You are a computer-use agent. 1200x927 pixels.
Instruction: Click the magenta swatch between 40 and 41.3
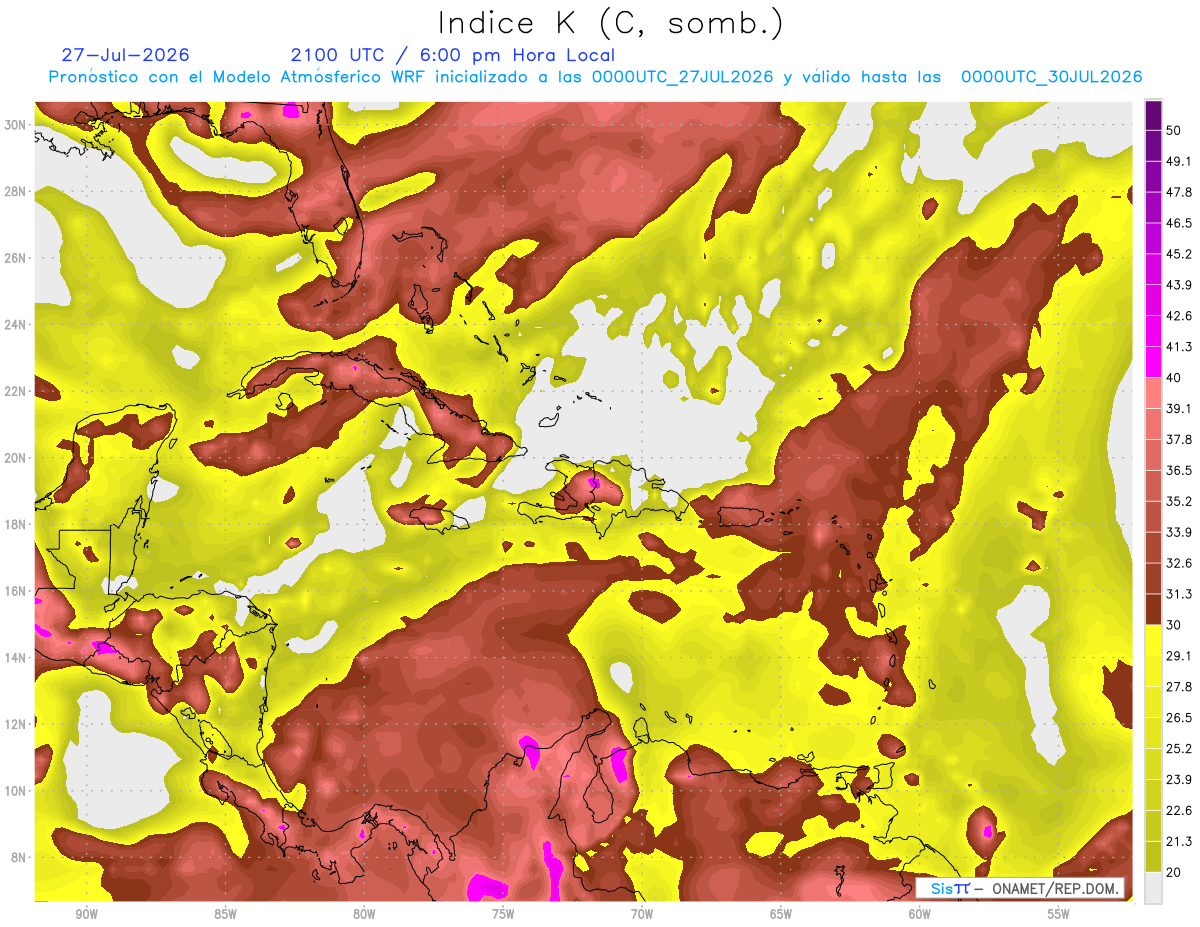coord(1153,362)
